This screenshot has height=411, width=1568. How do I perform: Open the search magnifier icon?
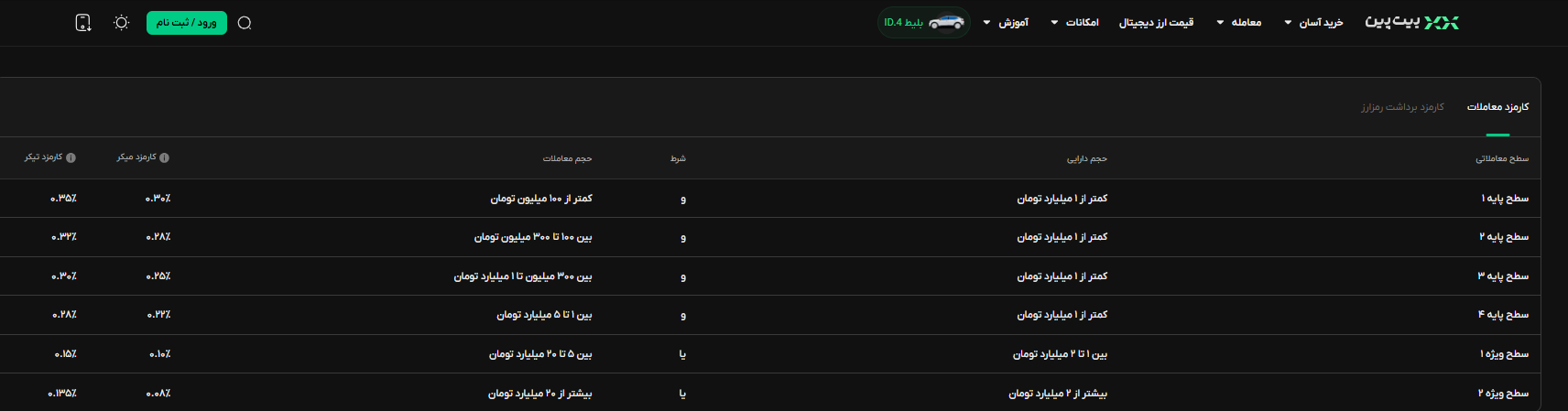[245, 23]
